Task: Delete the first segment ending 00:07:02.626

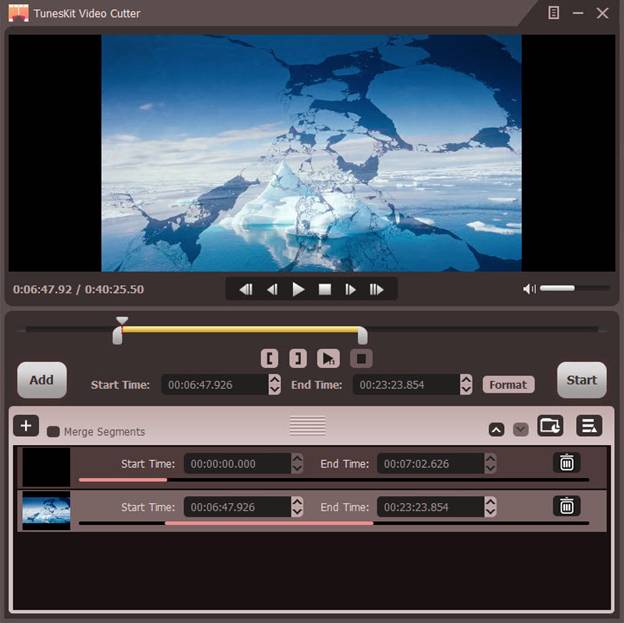Action: 567,463
